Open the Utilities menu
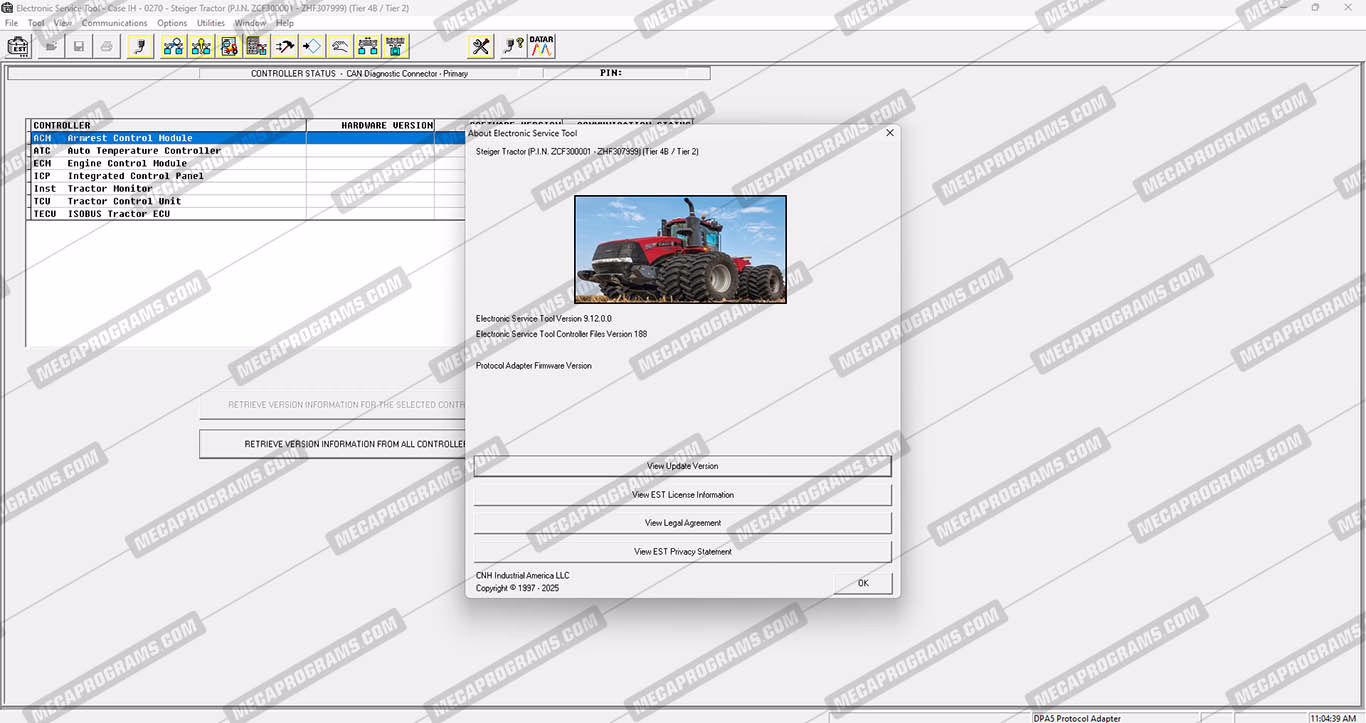The height and width of the screenshot is (723, 1366). pos(211,23)
